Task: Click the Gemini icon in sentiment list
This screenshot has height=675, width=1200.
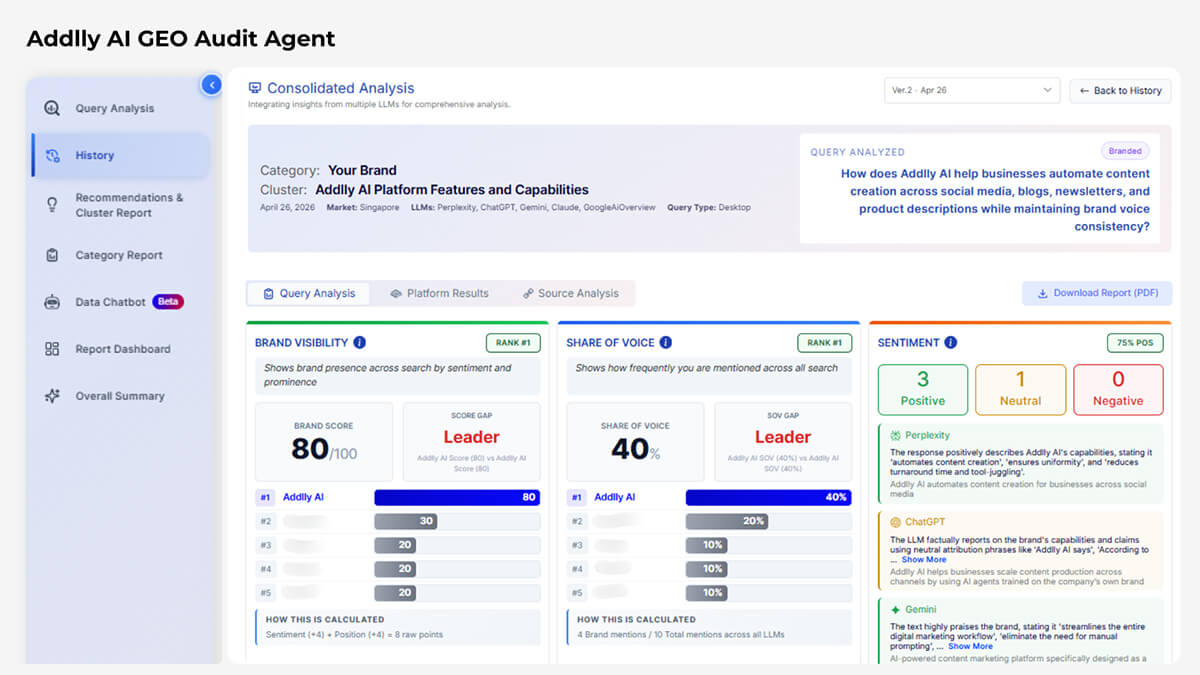Action: point(896,609)
